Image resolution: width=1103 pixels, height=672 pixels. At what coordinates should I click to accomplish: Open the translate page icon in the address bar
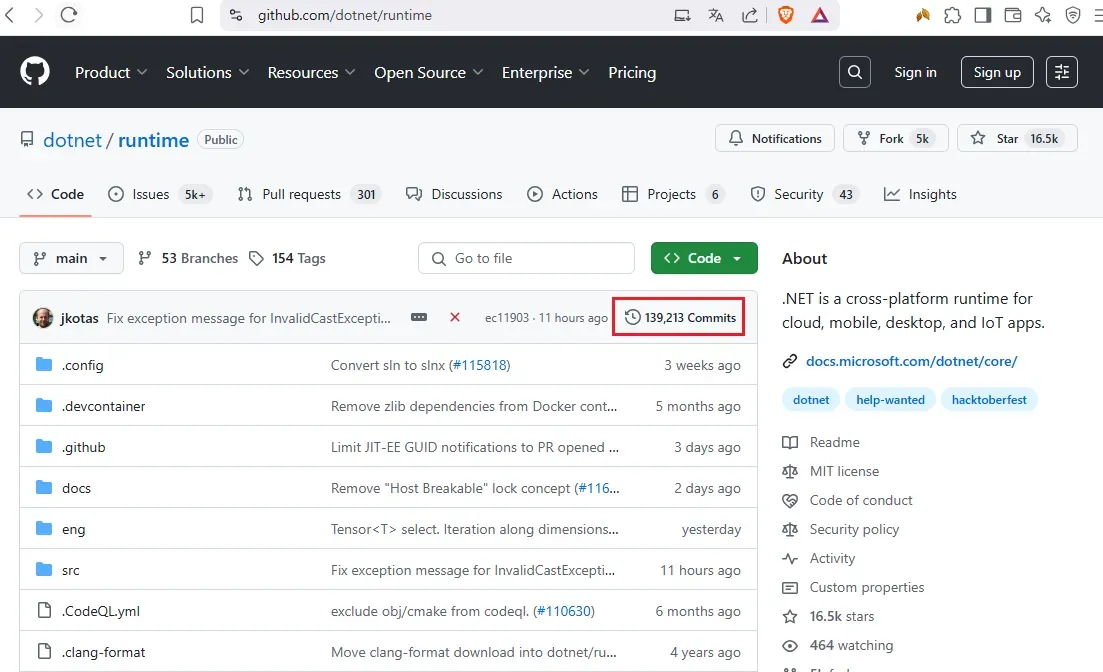pyautogui.click(x=716, y=15)
